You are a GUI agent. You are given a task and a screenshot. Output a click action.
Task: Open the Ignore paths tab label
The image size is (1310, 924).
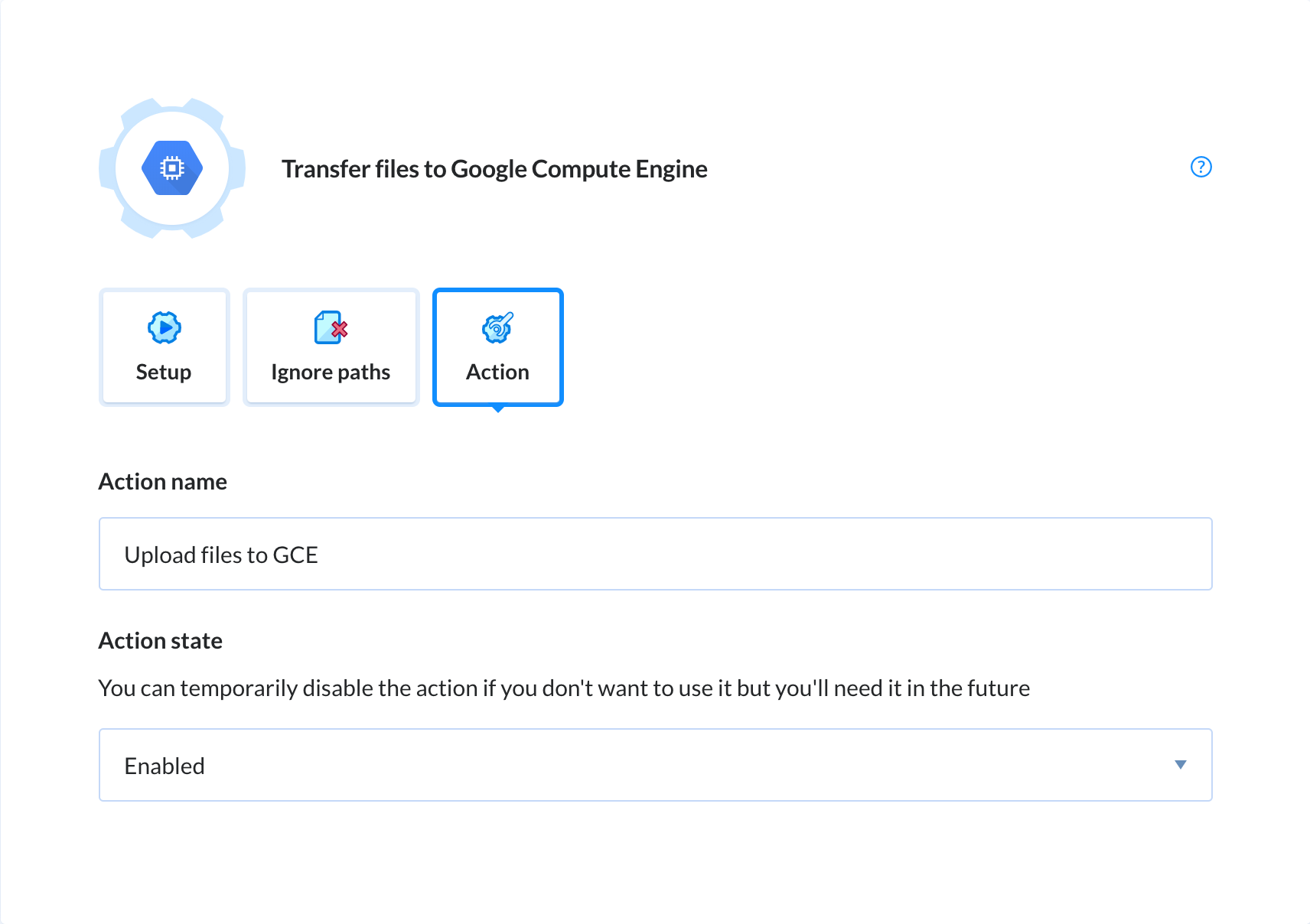[x=331, y=373]
